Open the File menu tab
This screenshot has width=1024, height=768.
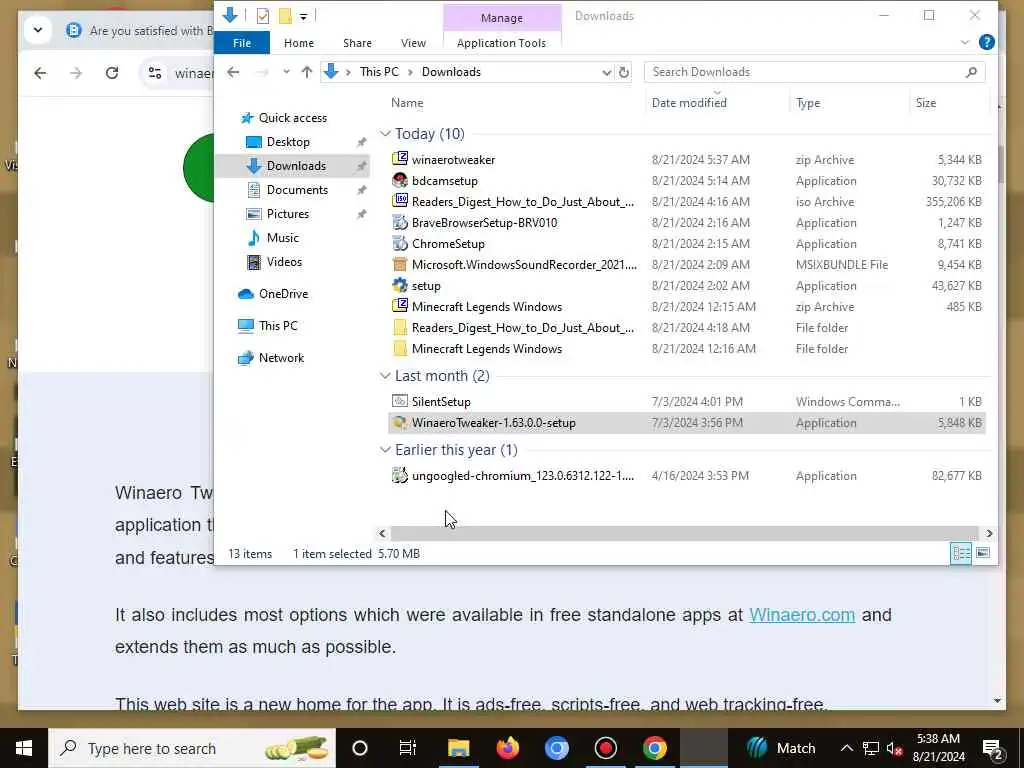click(x=242, y=43)
